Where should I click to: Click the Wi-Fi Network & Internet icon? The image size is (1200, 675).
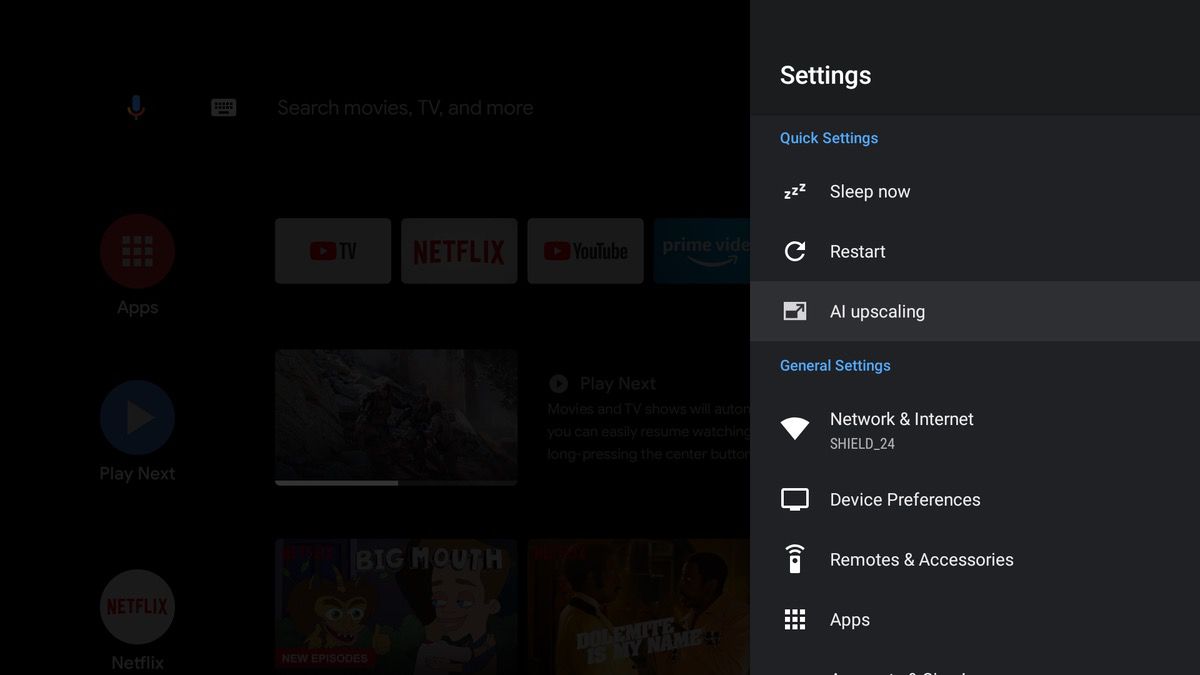[x=795, y=429]
